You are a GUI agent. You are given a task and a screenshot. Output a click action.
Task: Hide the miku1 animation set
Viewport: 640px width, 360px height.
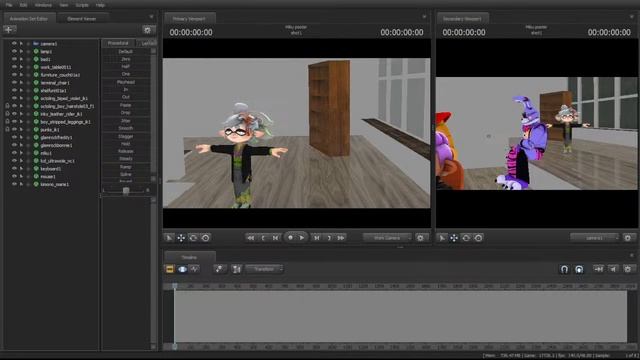[x=14, y=153]
